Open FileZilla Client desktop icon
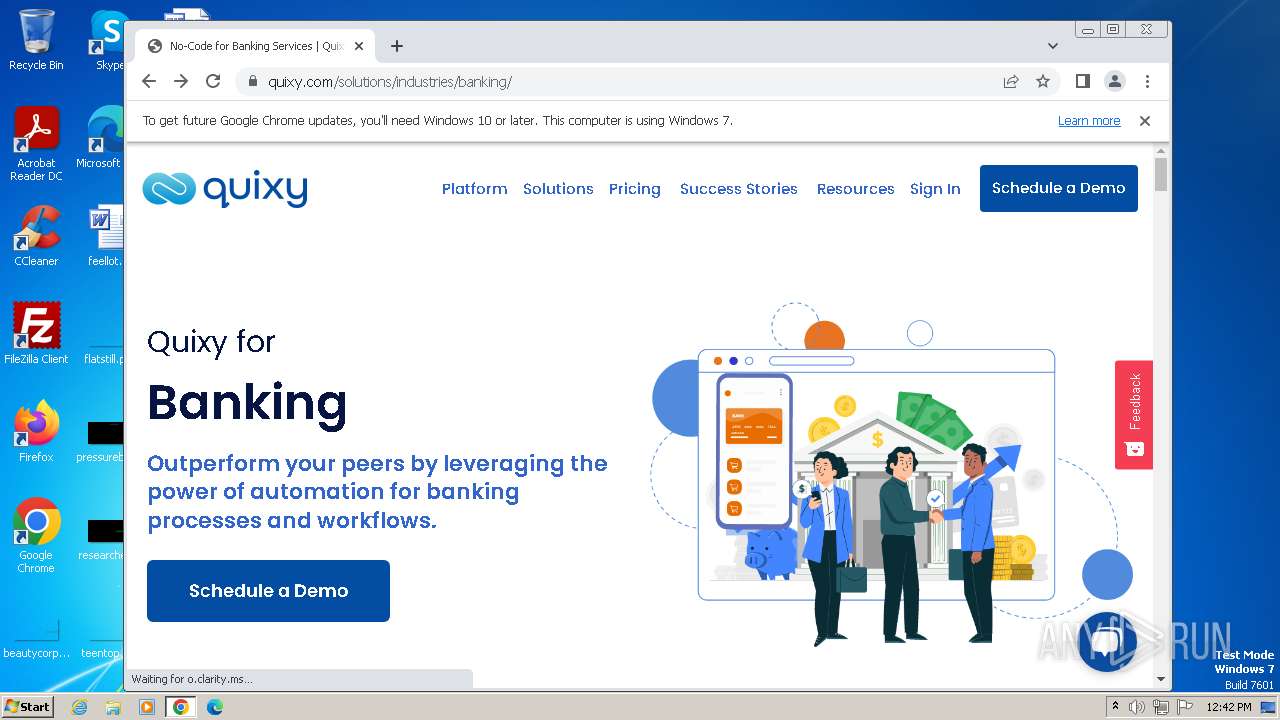 [36, 333]
